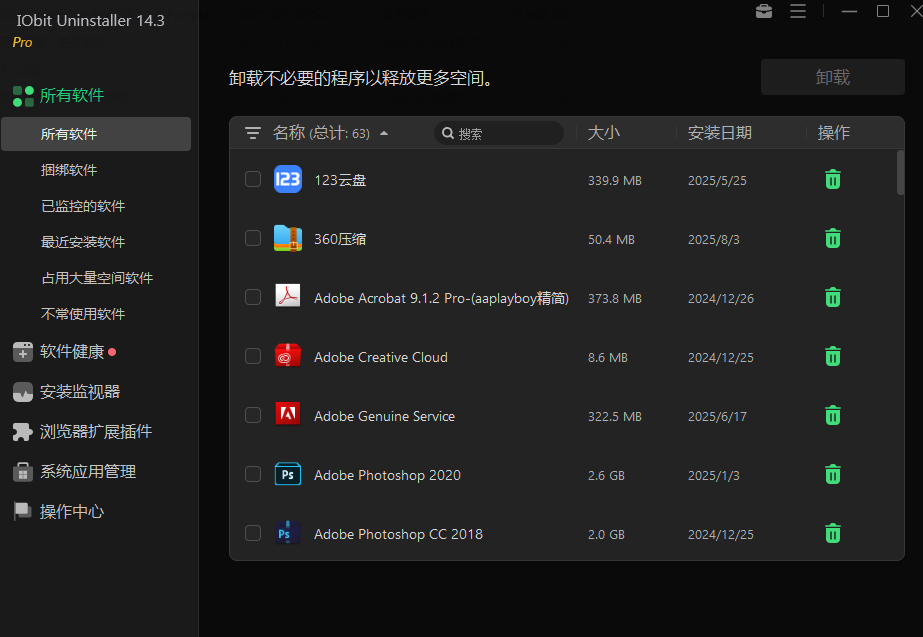Open the 不常使用软件 category
The width and height of the screenshot is (923, 637).
[x=83, y=314]
